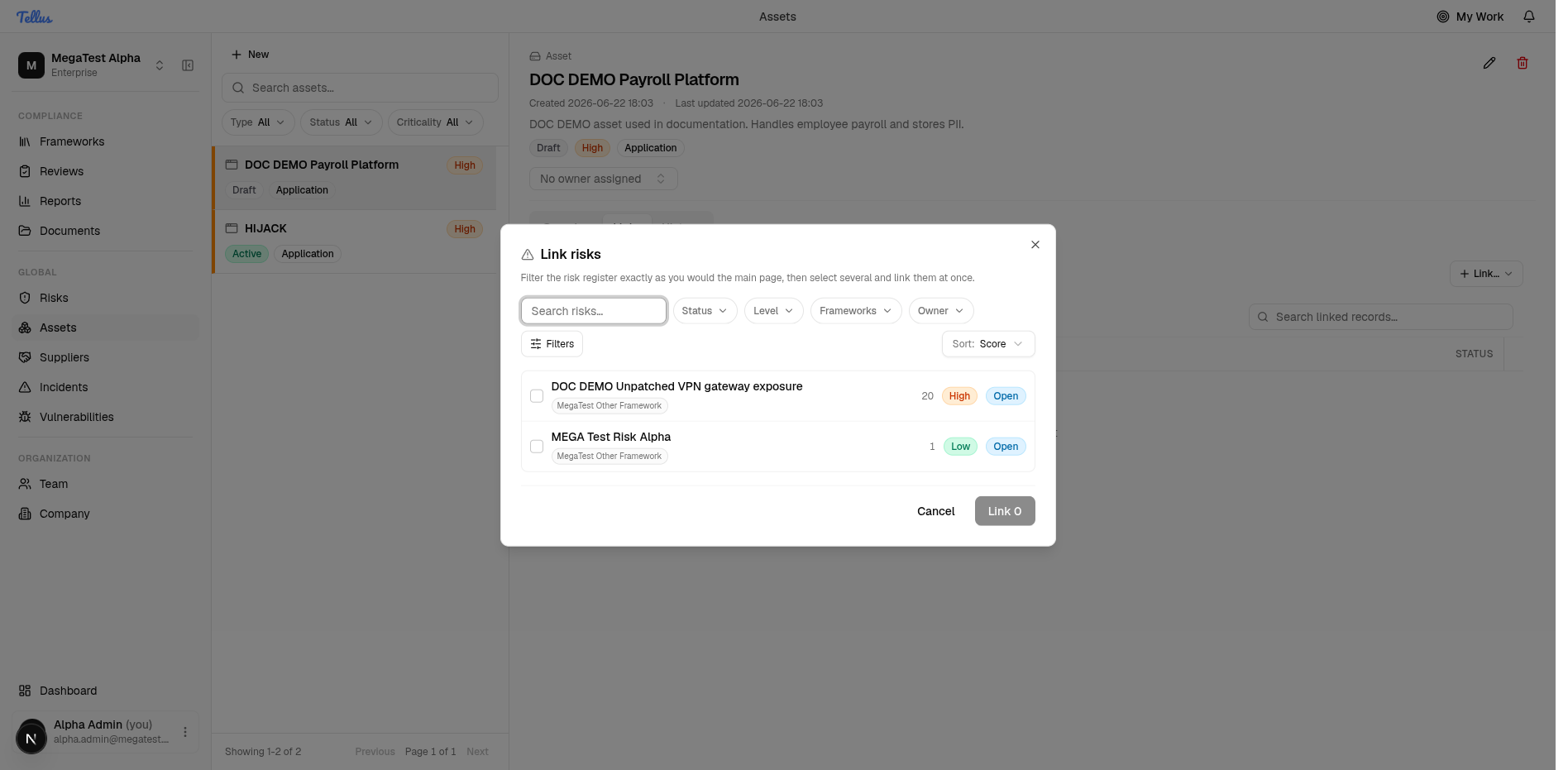This screenshot has height=770, width=1568.
Task: Click the Documents folder icon
Action: pos(25,231)
